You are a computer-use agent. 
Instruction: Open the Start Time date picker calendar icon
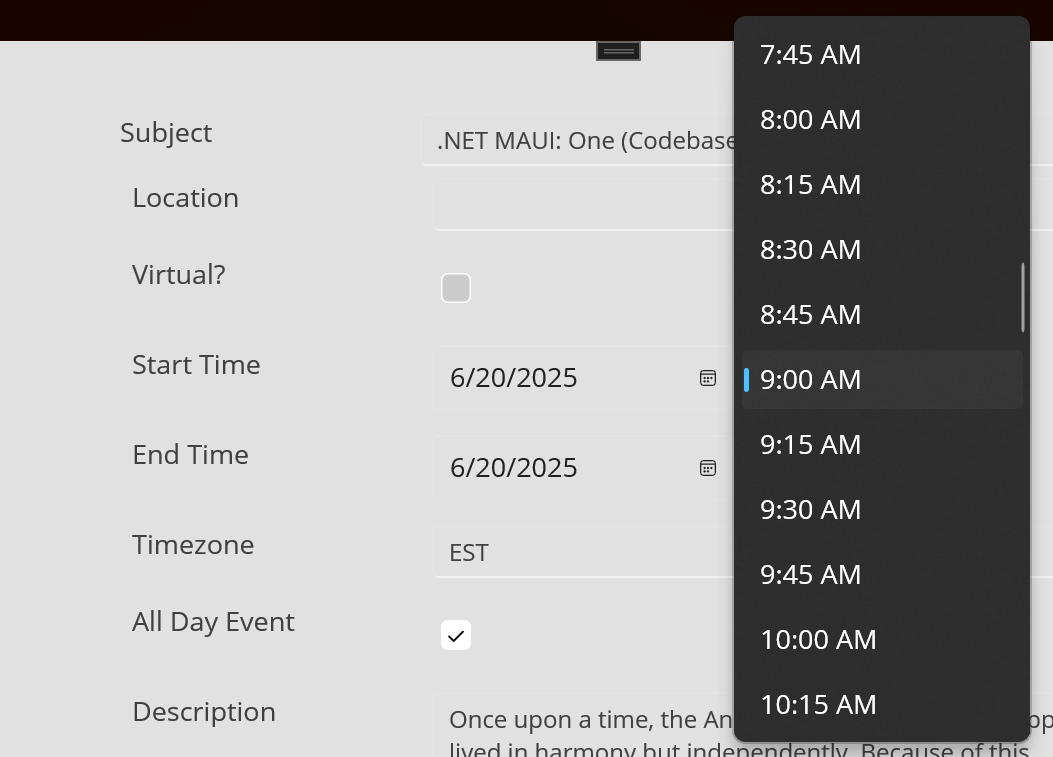tap(708, 378)
